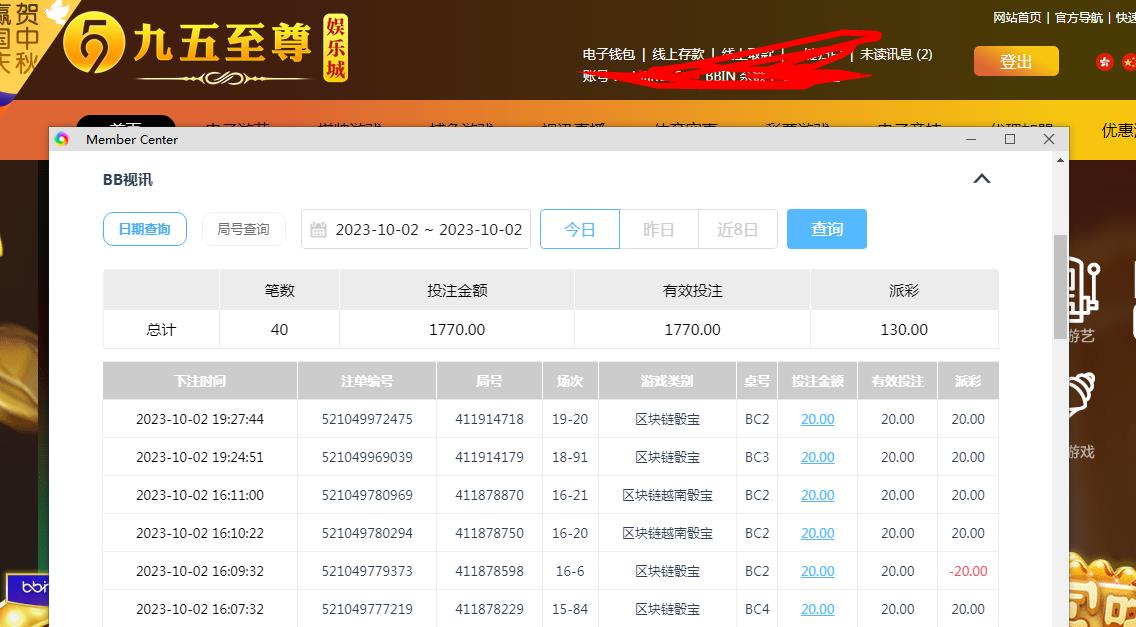1136x627 pixels.
Task: Click round number 411878870
Action: 489,495
